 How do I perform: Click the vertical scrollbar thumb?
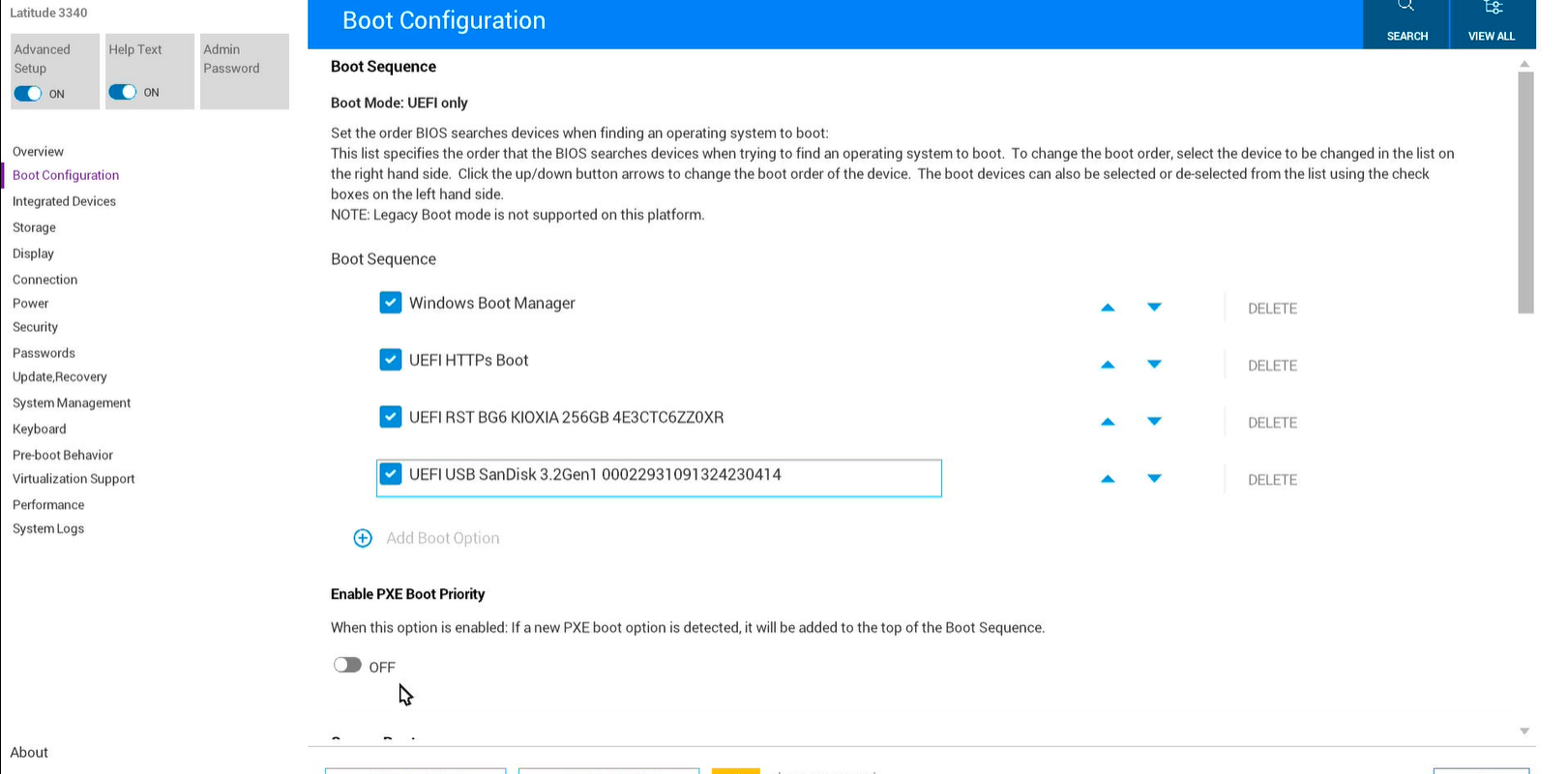1526,193
